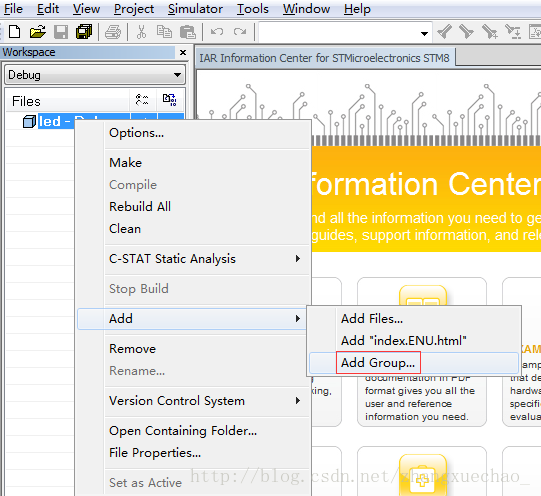The image size is (541, 496).
Task: Click the led project cube icon
Action: coord(29,121)
